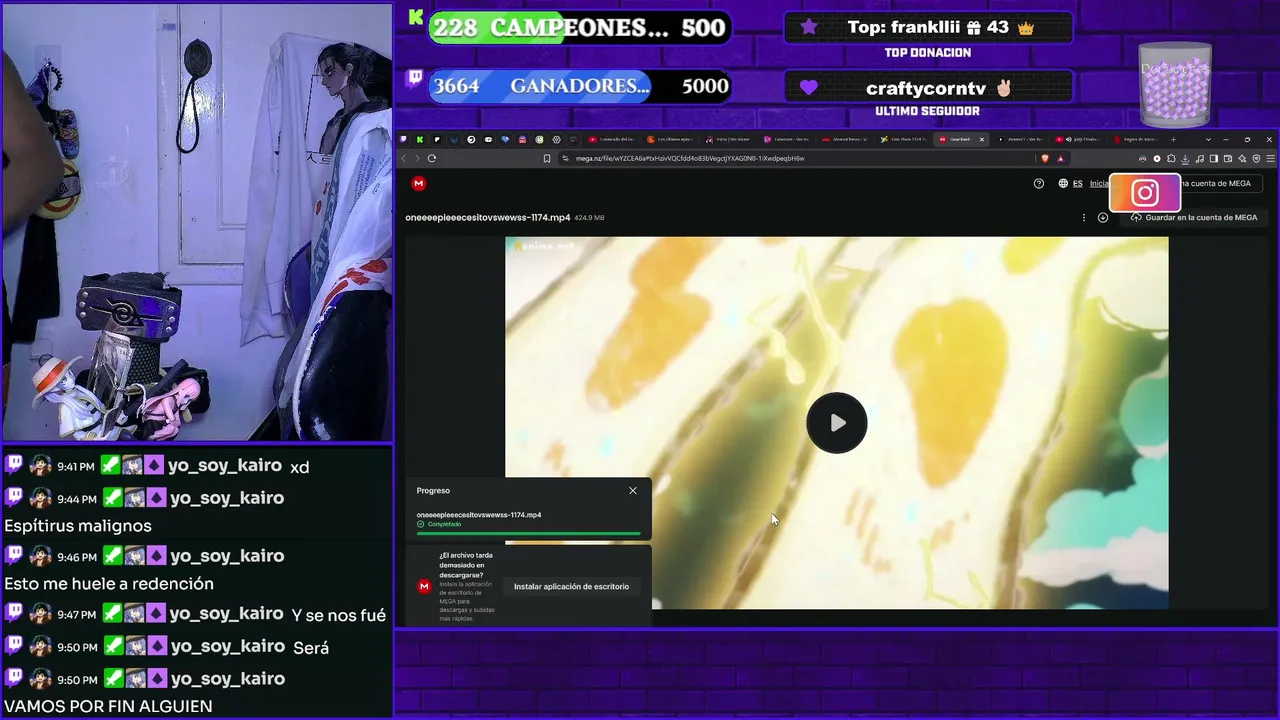Viewport: 1280px width, 720px height.
Task: Open the browser hamburger menu
Action: pyautogui.click(x=1271, y=158)
